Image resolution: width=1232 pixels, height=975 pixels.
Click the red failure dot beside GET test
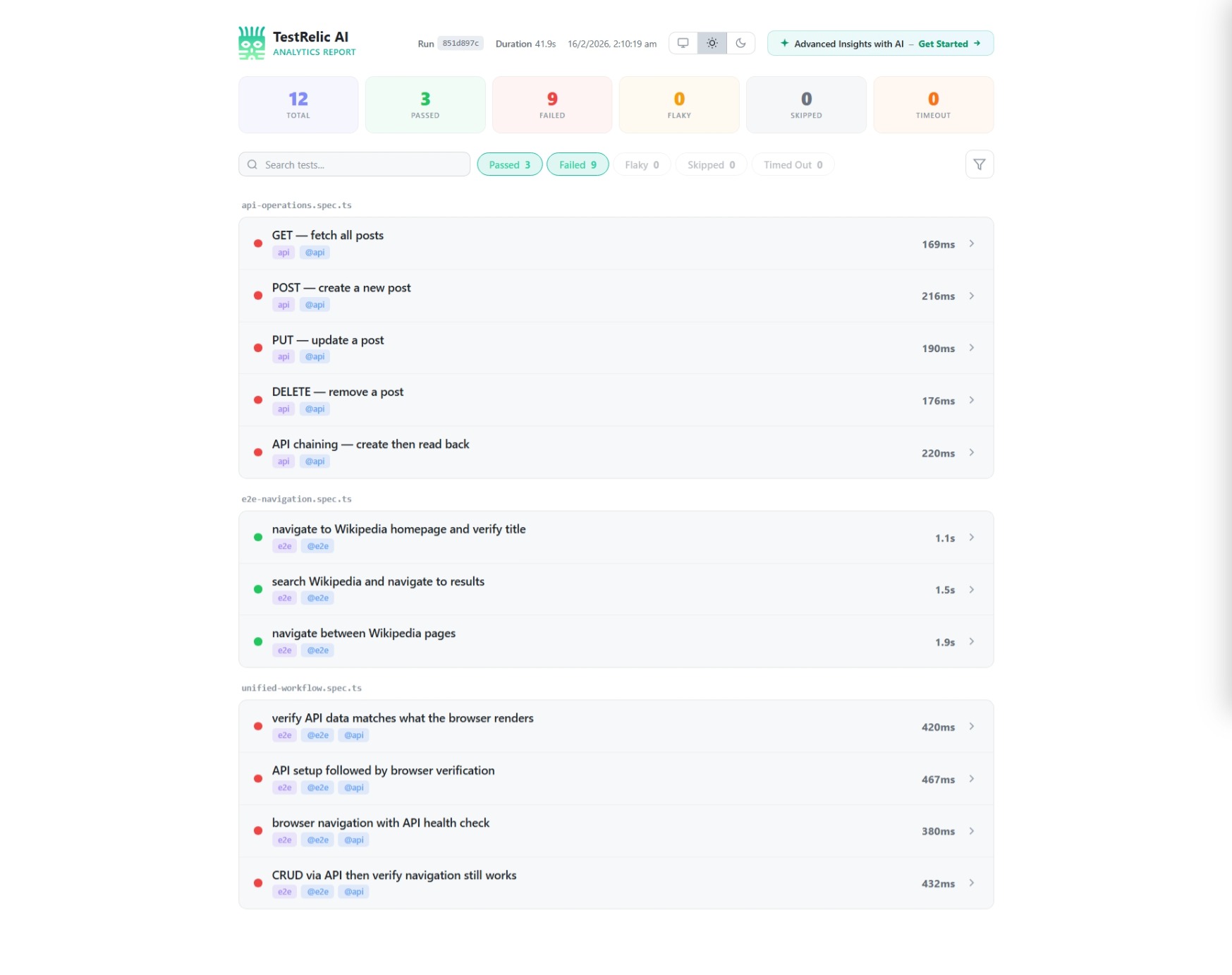(x=257, y=243)
